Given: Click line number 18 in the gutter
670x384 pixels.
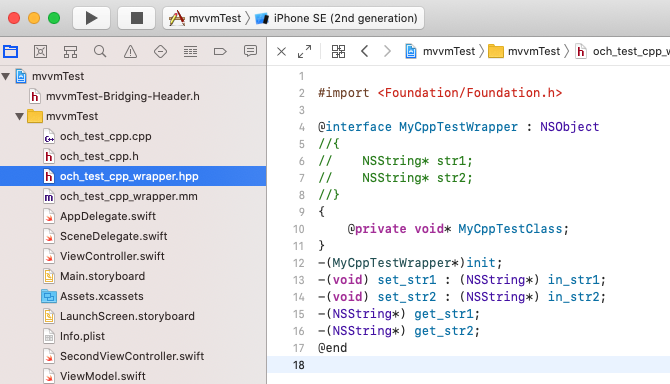Looking at the screenshot, I should point(299,365).
